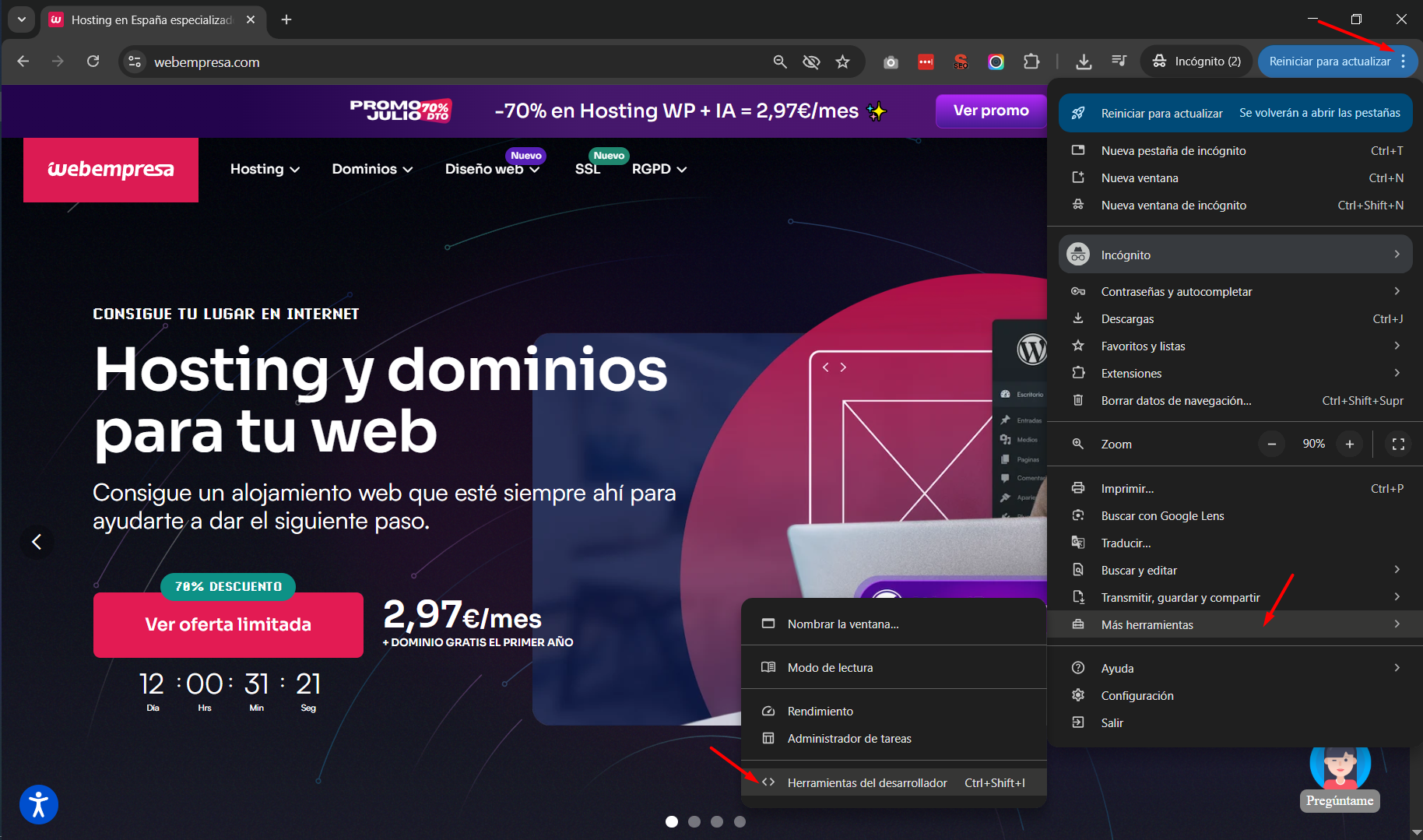Choose Nueva ventana menu entry

[x=1235, y=177]
